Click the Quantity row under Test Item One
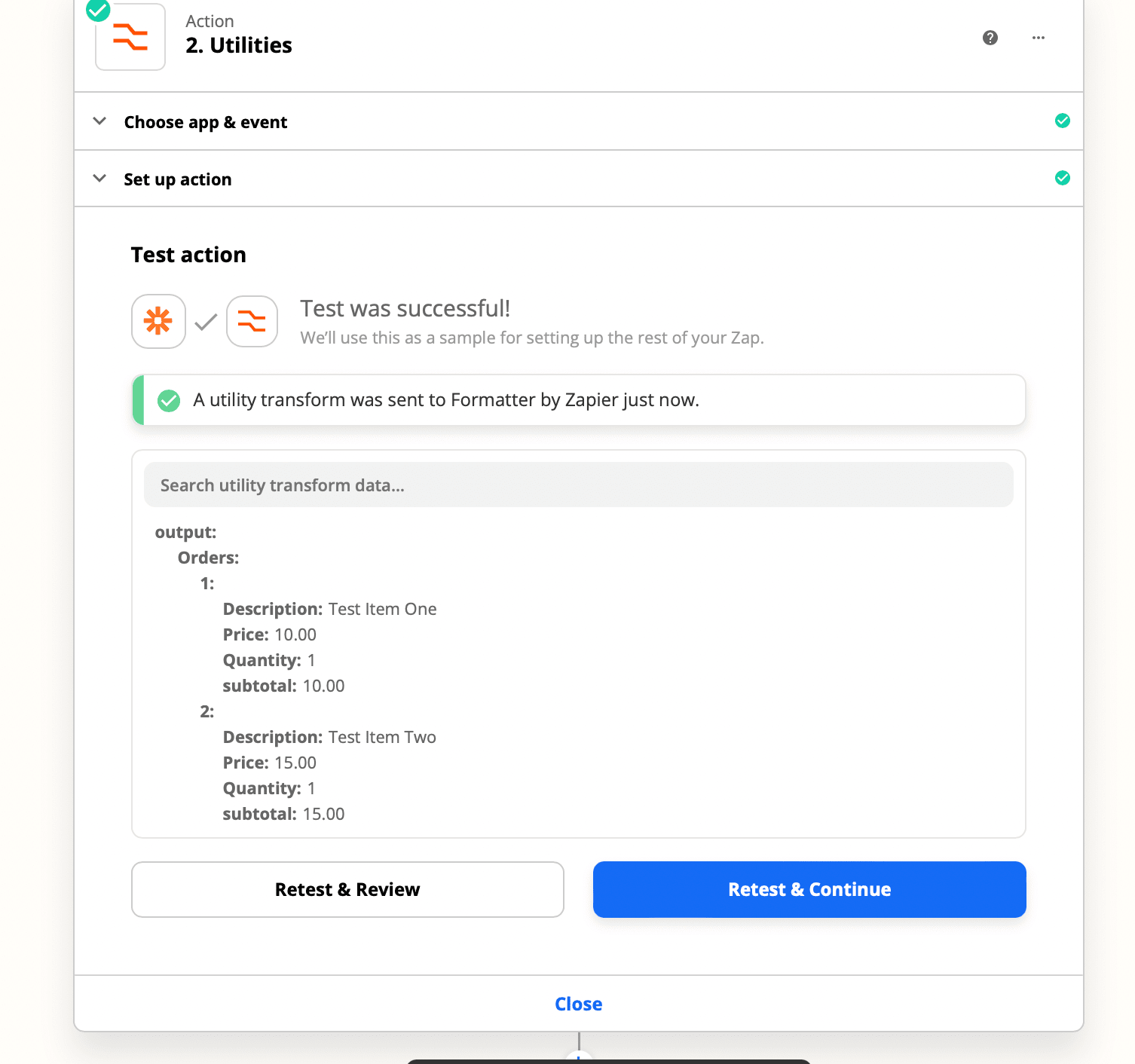1135x1064 pixels. (x=269, y=660)
